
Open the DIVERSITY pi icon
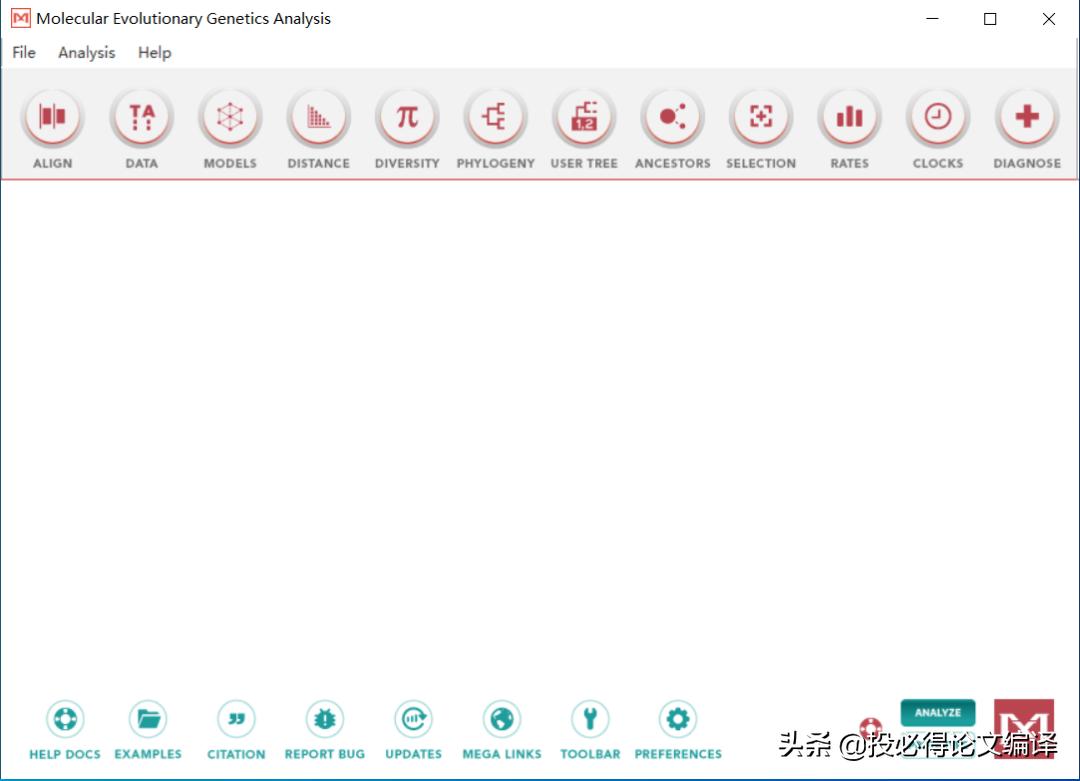(x=407, y=117)
